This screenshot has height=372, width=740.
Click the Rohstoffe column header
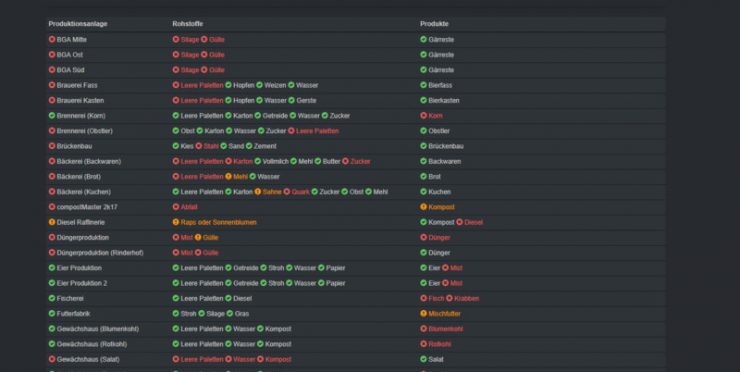[x=188, y=24]
